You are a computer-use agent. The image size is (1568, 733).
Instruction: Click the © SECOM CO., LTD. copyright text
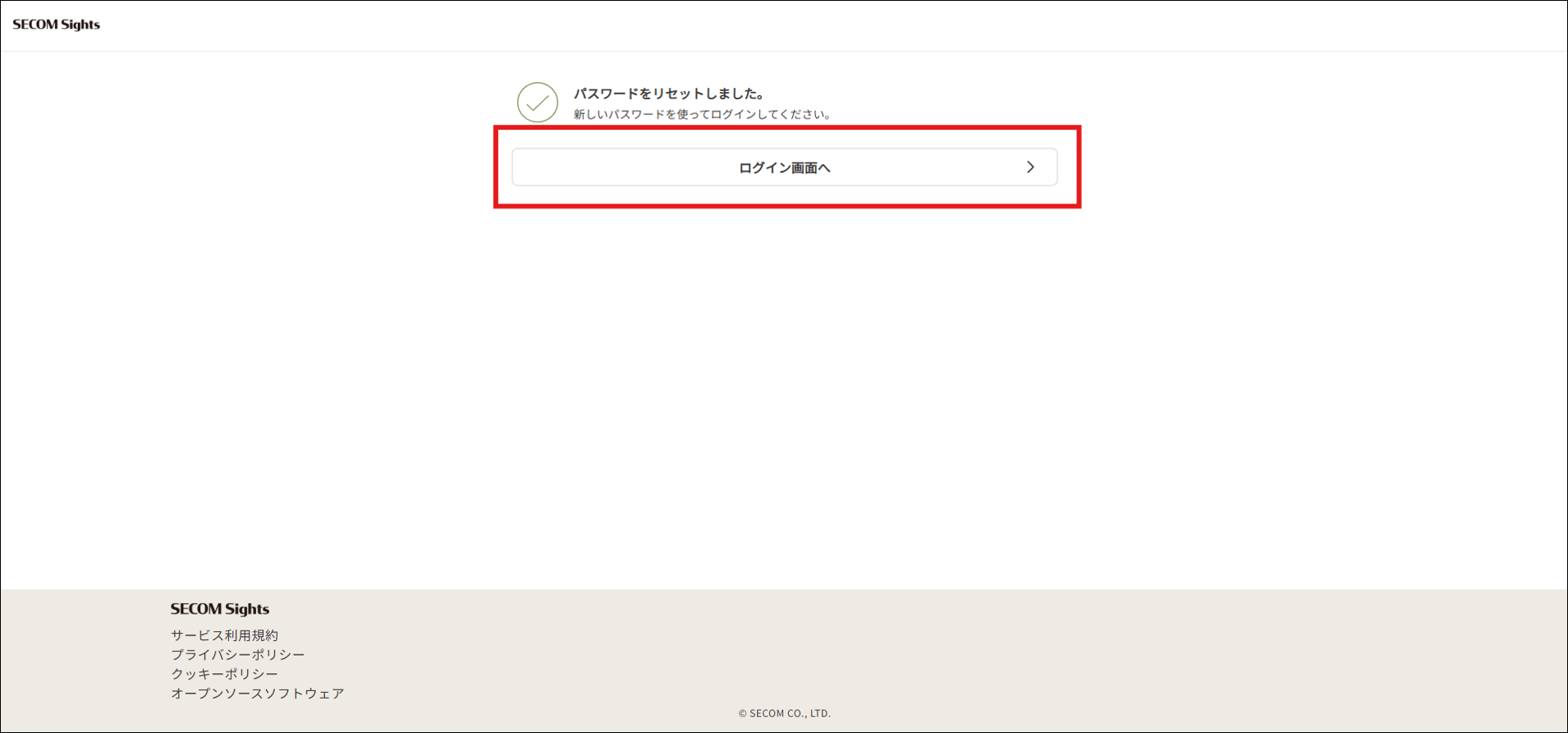point(784,713)
